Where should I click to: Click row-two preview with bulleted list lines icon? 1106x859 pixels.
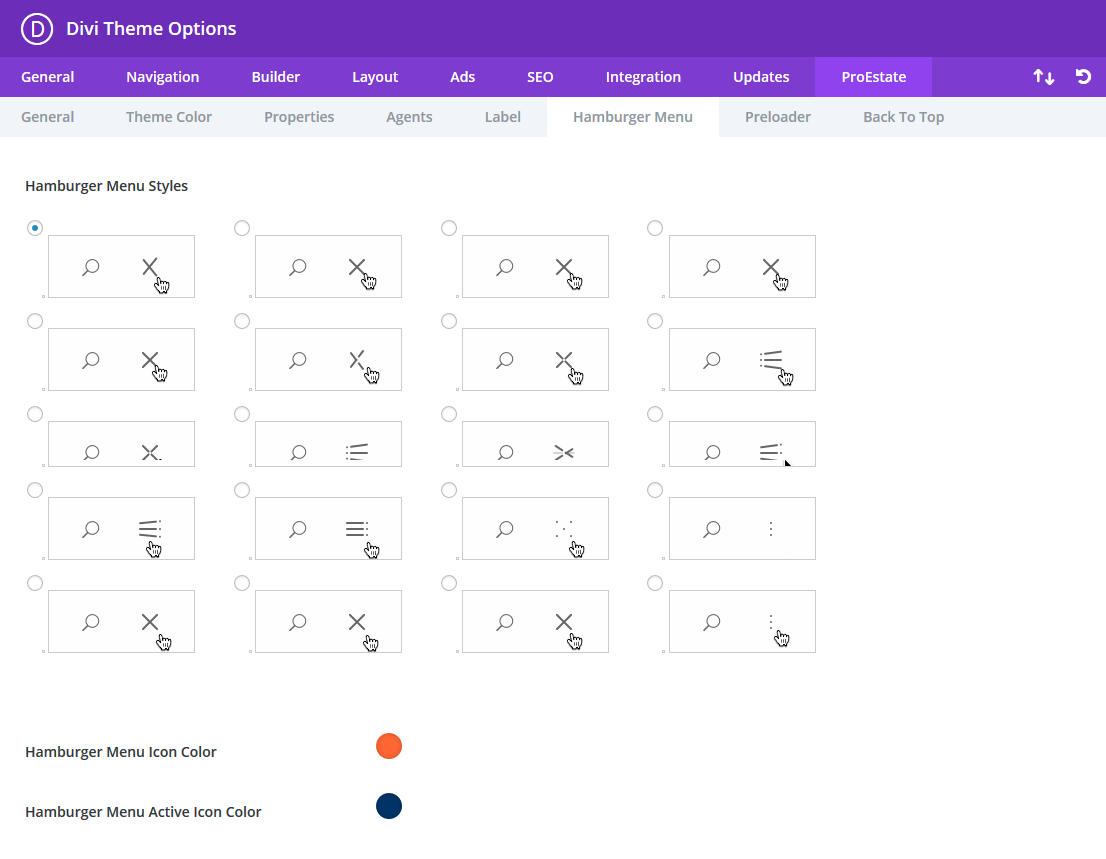pyautogui.click(x=742, y=360)
